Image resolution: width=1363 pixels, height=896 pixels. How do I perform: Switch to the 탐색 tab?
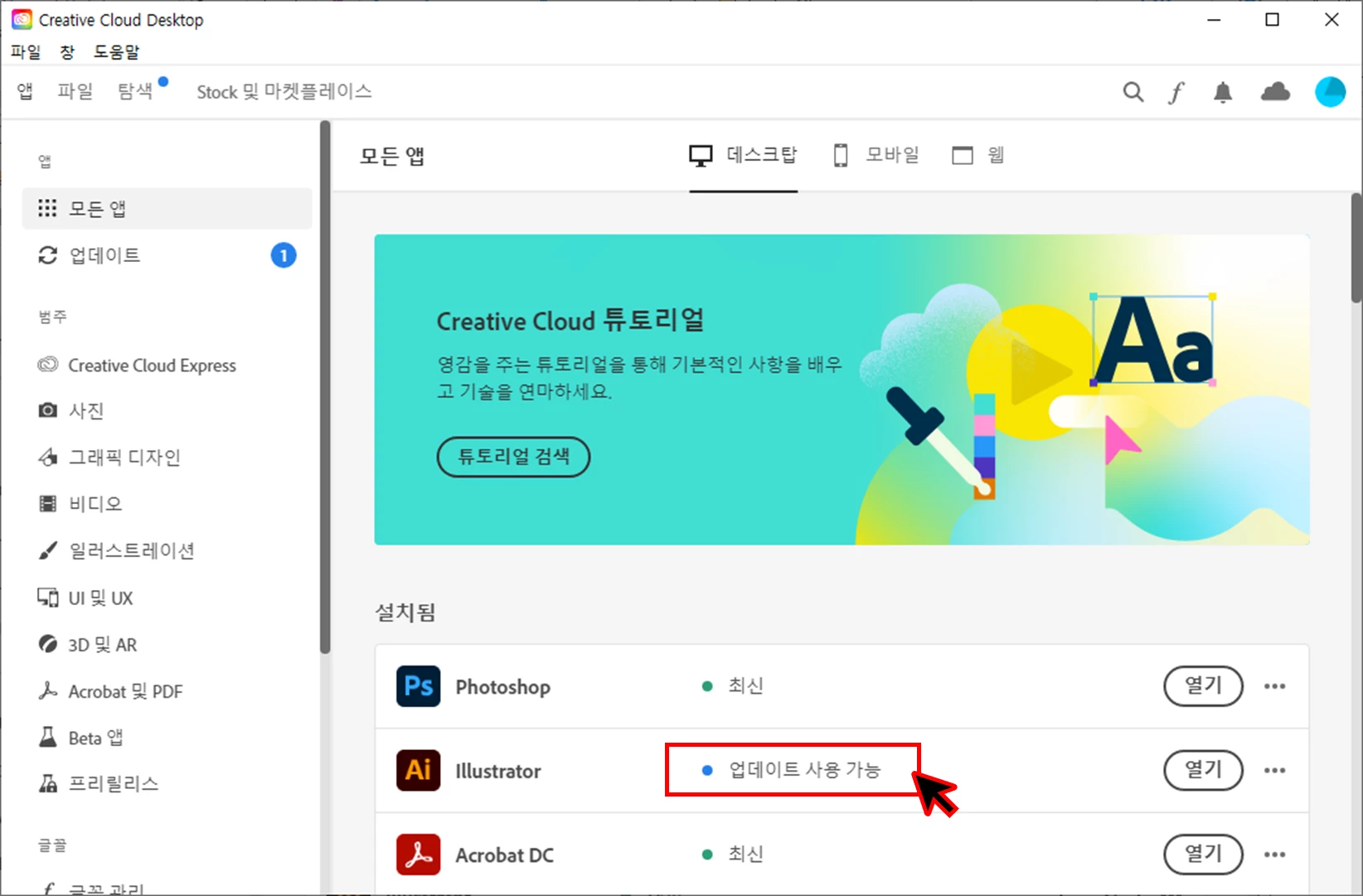pyautogui.click(x=135, y=91)
